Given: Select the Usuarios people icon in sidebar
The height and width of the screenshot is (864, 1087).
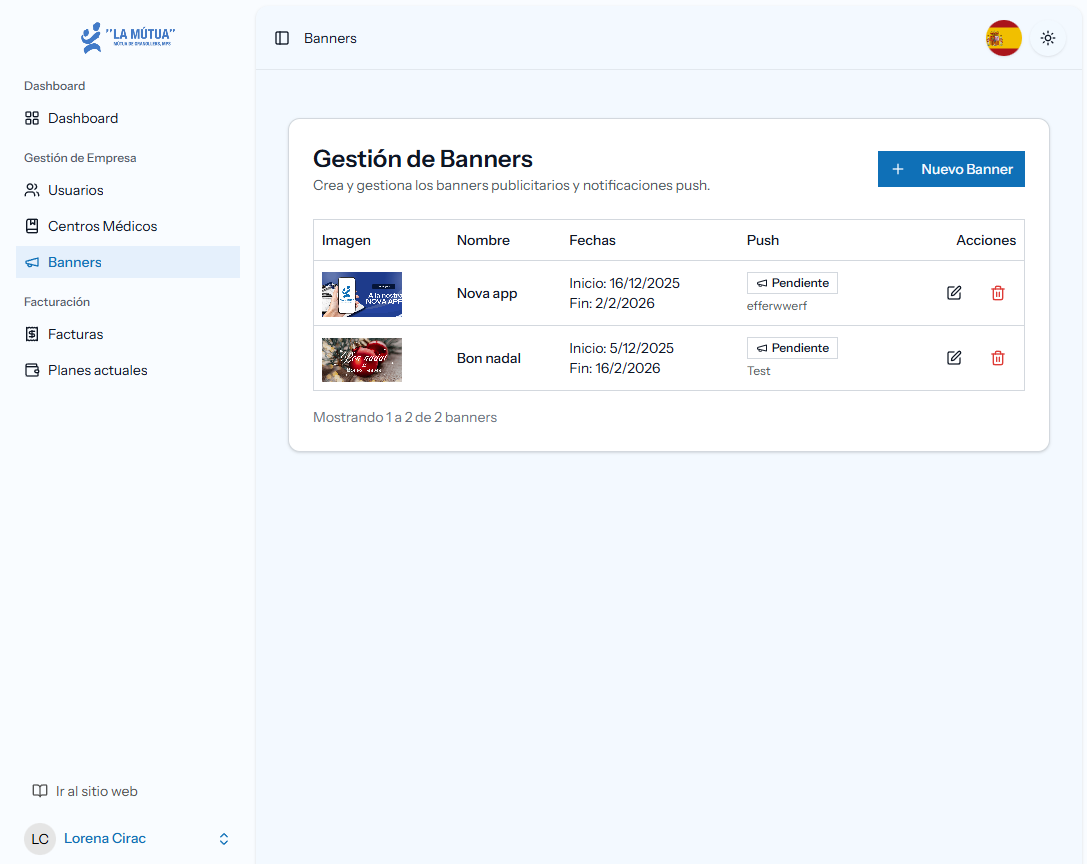Looking at the screenshot, I should (x=32, y=190).
